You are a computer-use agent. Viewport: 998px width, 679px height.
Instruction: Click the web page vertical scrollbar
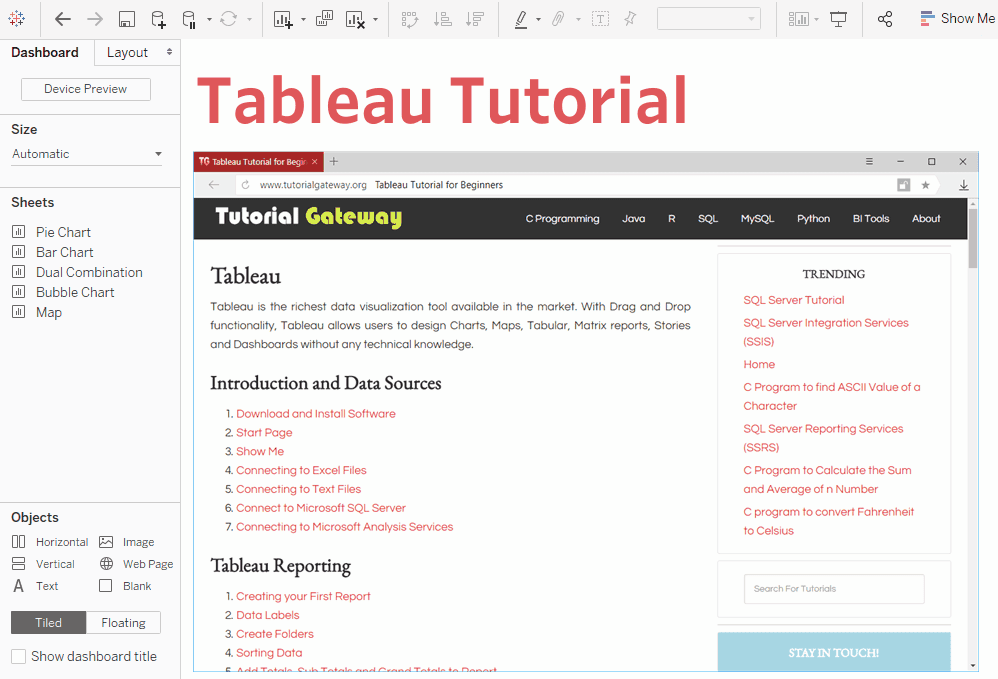[x=973, y=237]
